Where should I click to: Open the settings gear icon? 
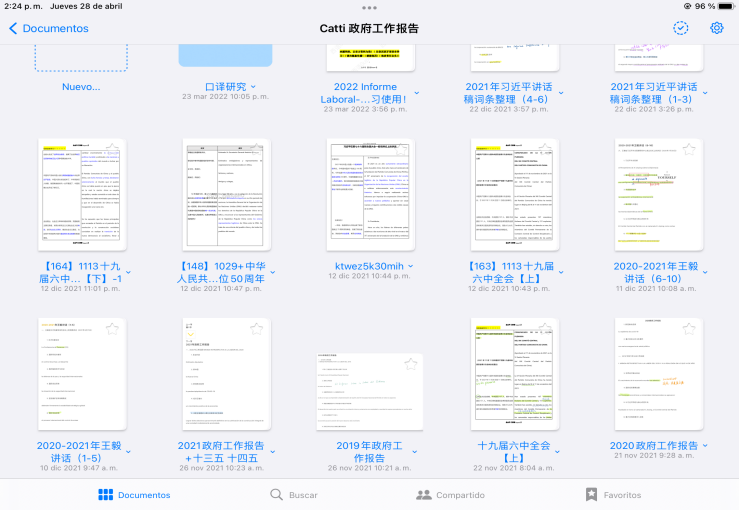click(716, 28)
